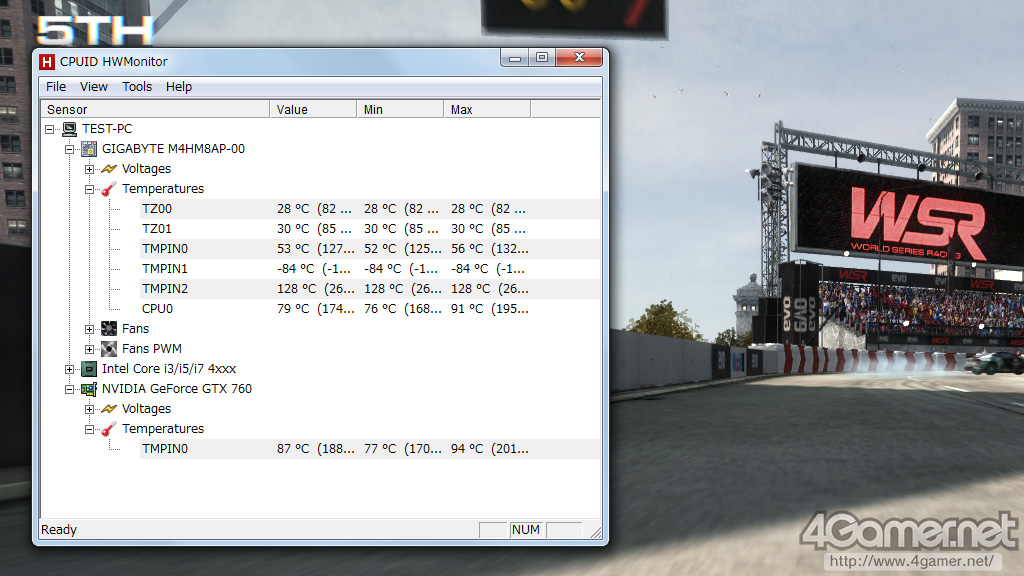Click the GIGABYTE Voltages lightning icon

(109, 169)
